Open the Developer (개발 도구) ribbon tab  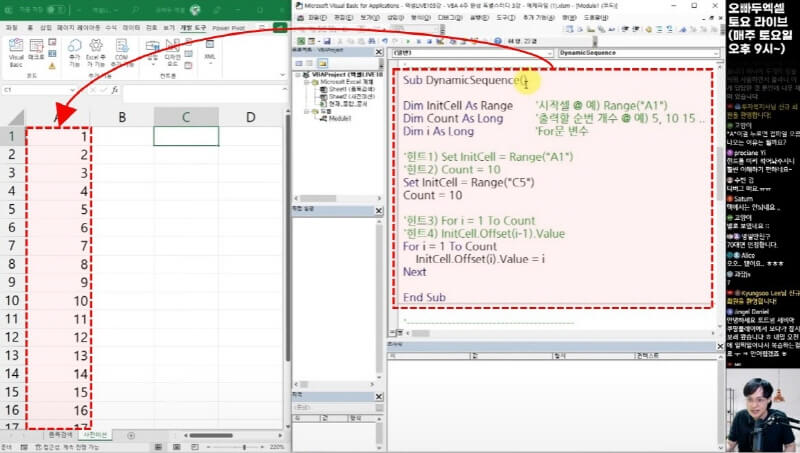click(x=193, y=28)
